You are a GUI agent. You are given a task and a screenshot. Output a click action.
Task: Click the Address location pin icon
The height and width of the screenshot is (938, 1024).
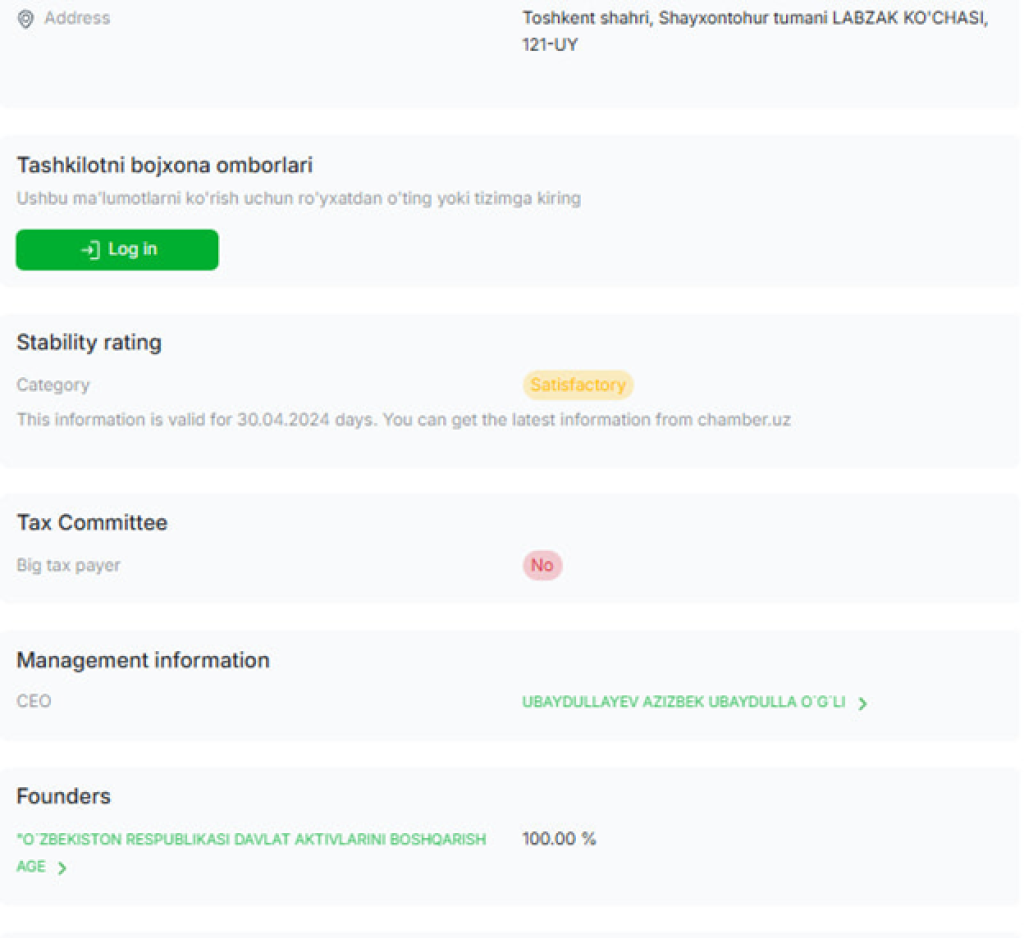25,19
